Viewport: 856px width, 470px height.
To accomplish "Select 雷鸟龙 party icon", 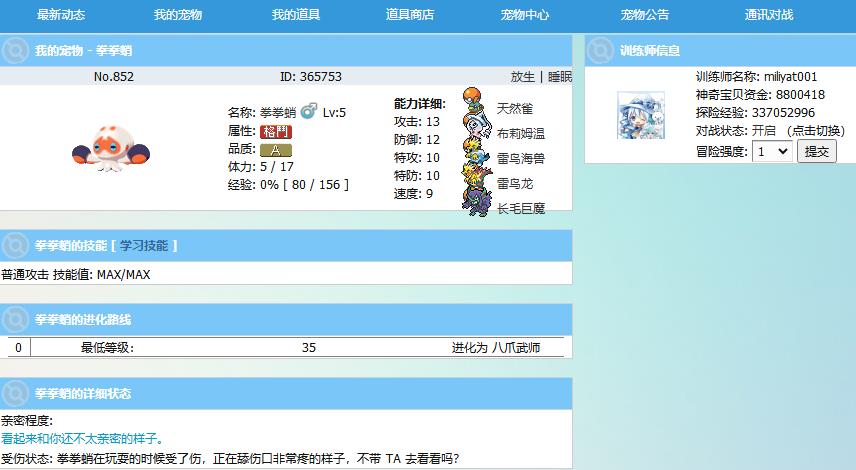I will tap(476, 176).
